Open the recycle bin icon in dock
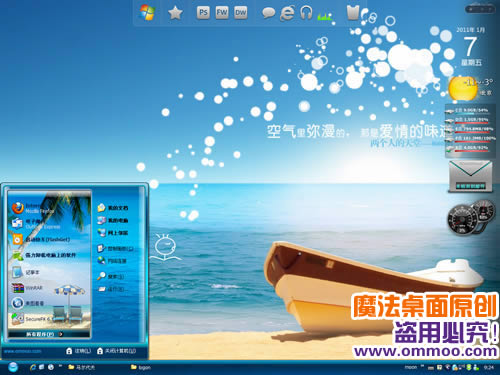Image resolution: width=500 pixels, height=375 pixels. [353, 13]
